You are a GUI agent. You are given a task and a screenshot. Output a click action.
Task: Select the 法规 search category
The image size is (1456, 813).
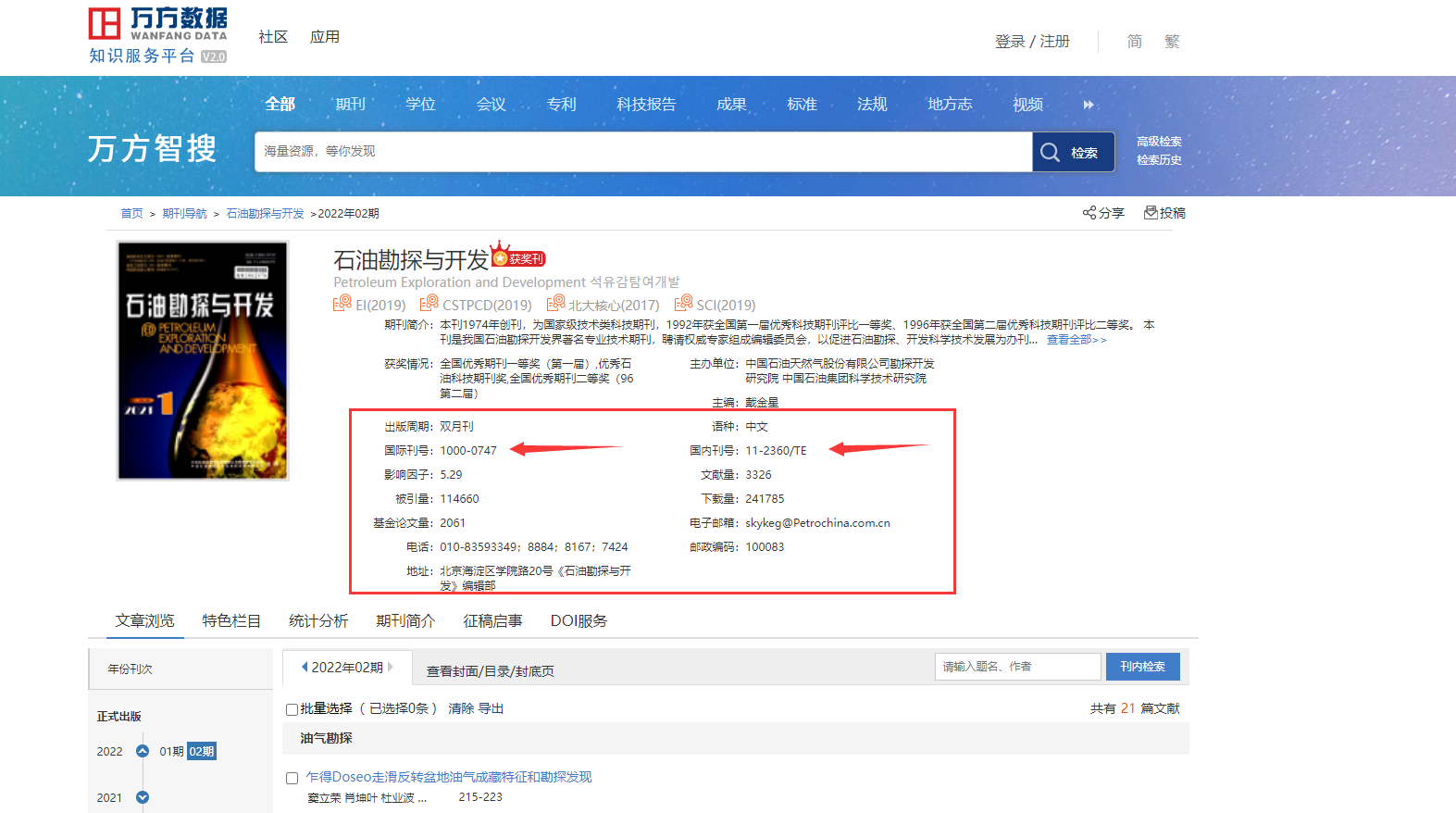click(x=872, y=105)
